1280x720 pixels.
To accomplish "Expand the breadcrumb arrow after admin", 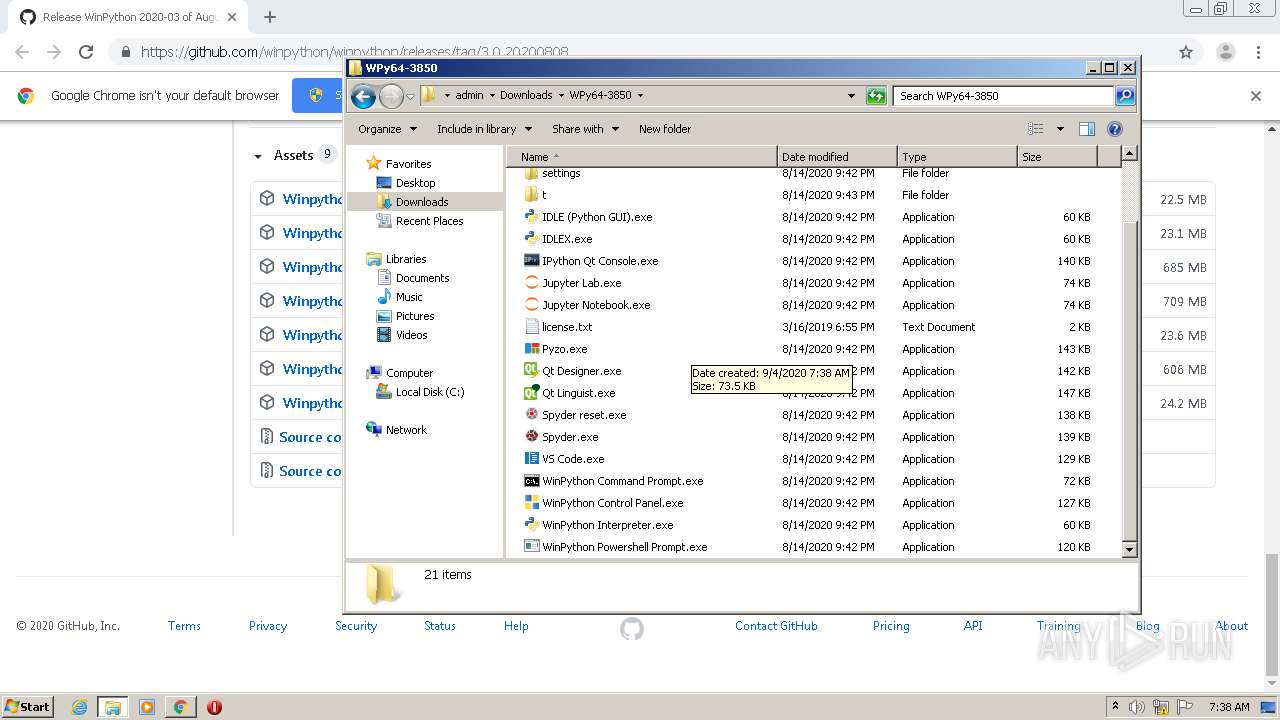I will pos(491,96).
